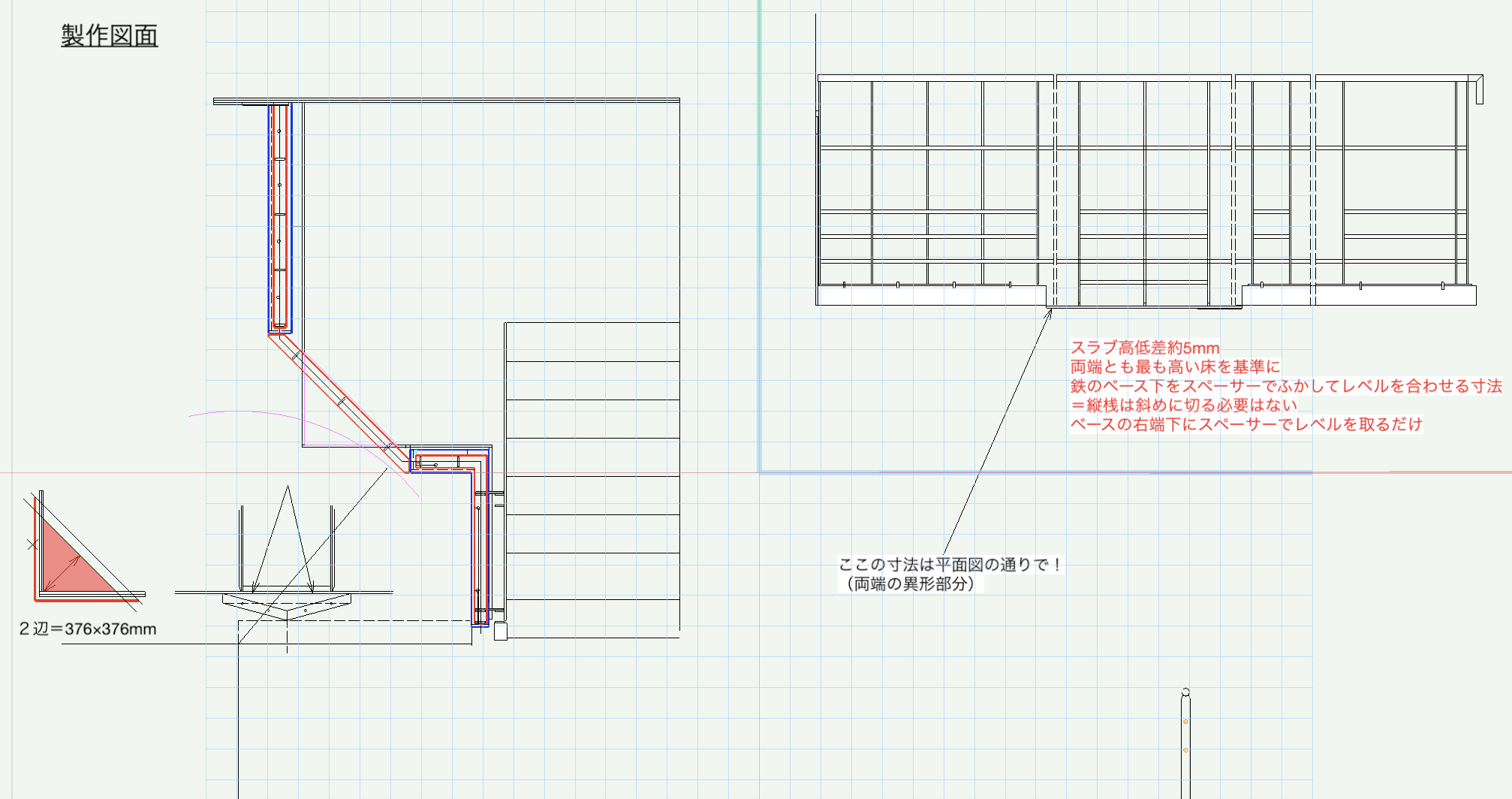Click the 両端とも最も高い床を基準に text line
Image resolution: width=1512 pixels, height=799 pixels.
(x=1175, y=367)
